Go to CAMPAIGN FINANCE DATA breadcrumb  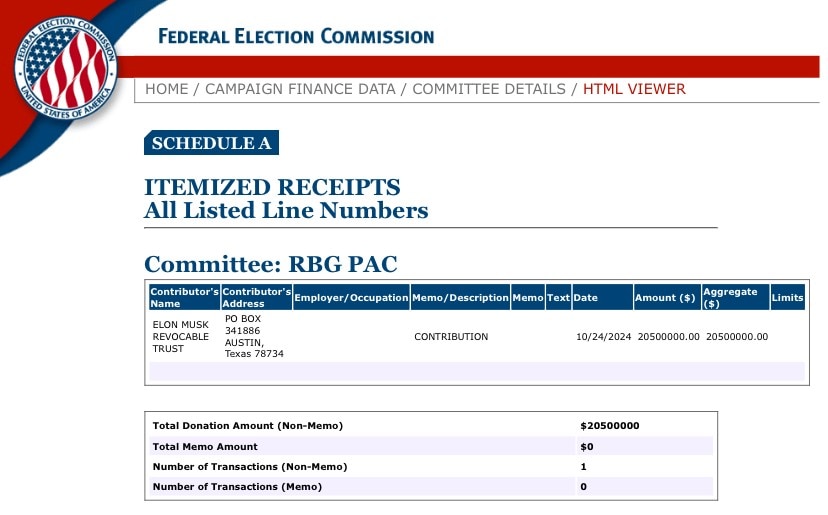[x=300, y=89]
